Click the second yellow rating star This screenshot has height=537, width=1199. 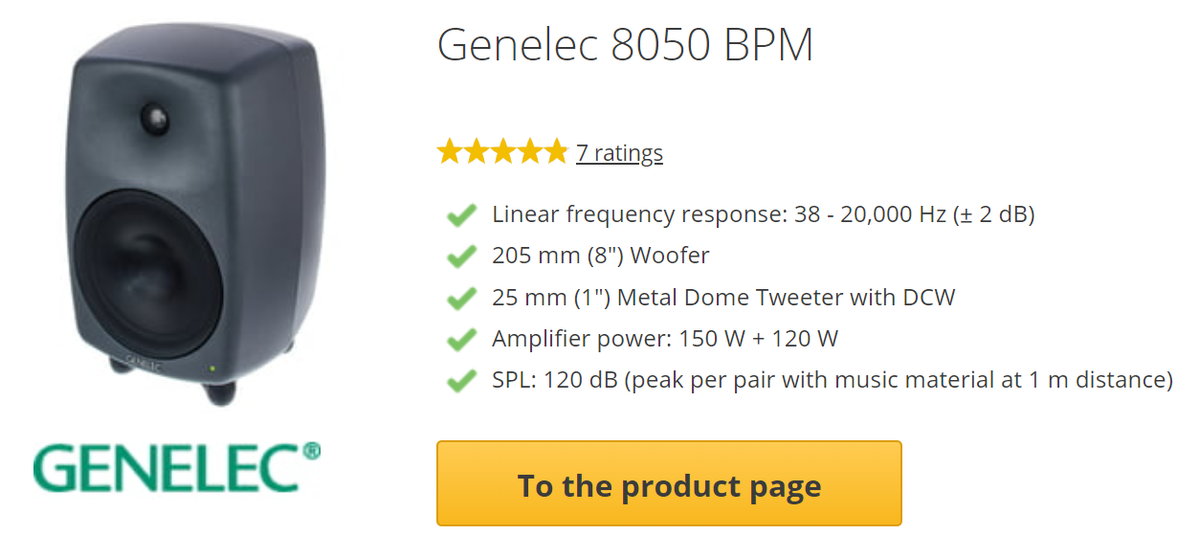[x=476, y=152]
